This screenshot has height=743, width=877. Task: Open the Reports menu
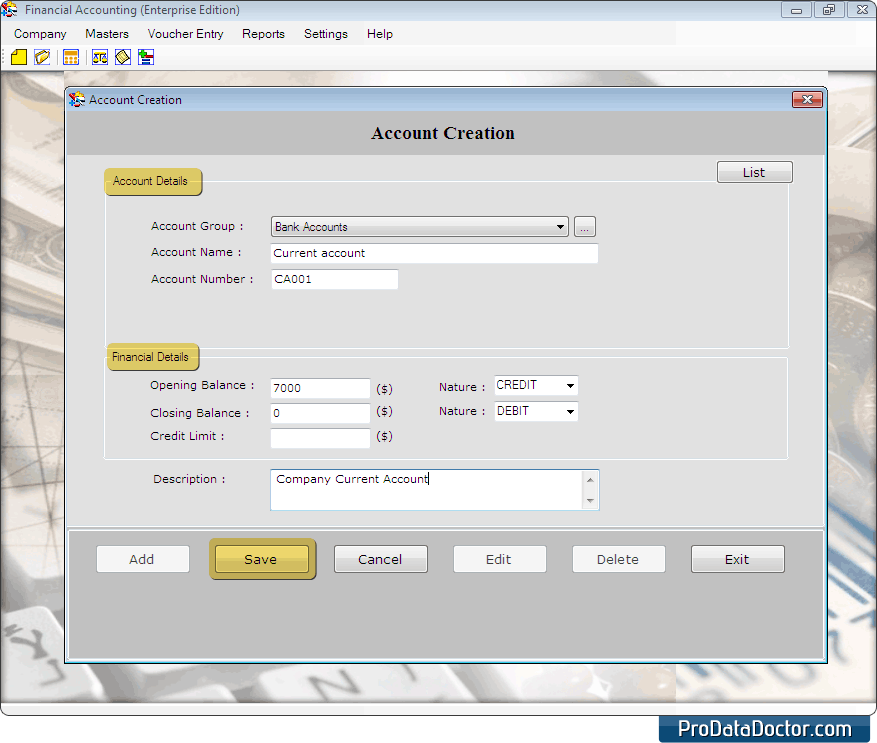point(263,34)
